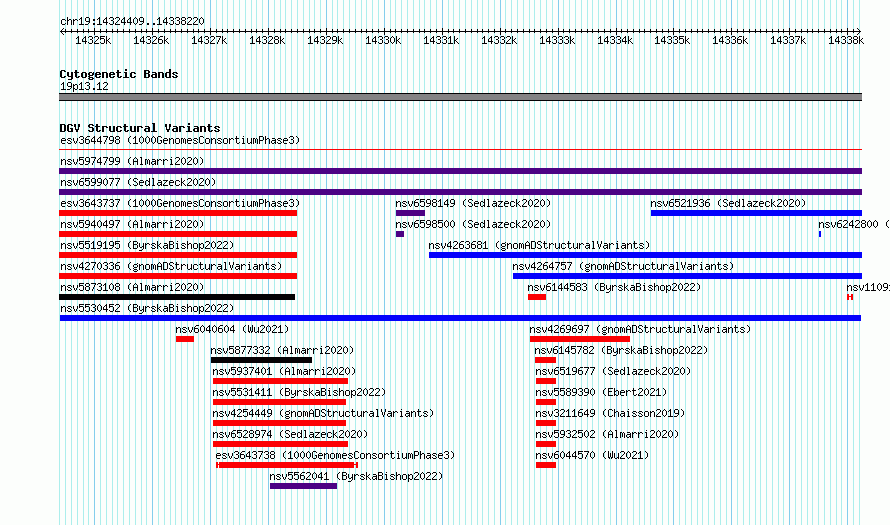
Task: Click the 14336k ruler tick label
Action: [730, 40]
